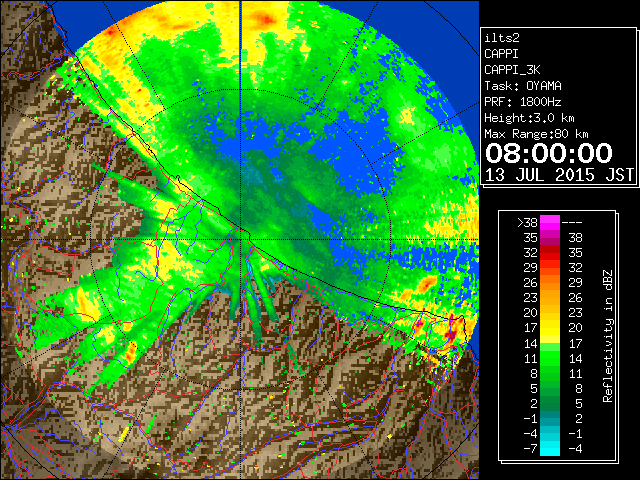Click the 'ilts2' label in info box
Image resolution: width=640 pixels, height=480 pixels.
coord(502,38)
